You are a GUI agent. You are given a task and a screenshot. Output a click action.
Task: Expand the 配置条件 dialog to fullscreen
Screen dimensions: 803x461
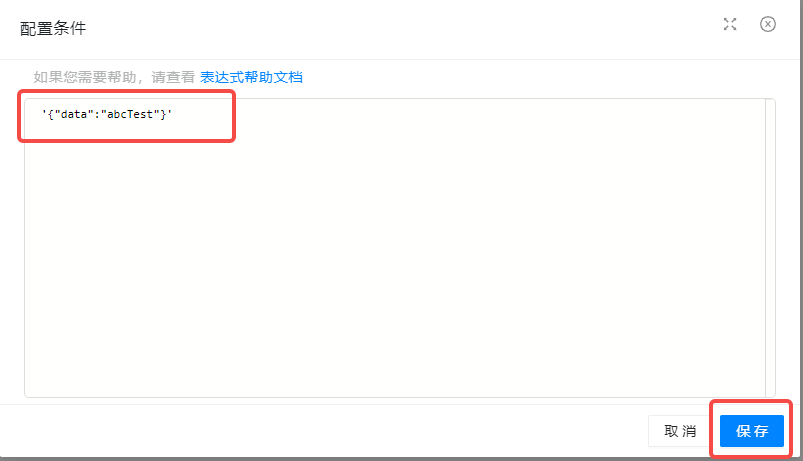pos(730,24)
